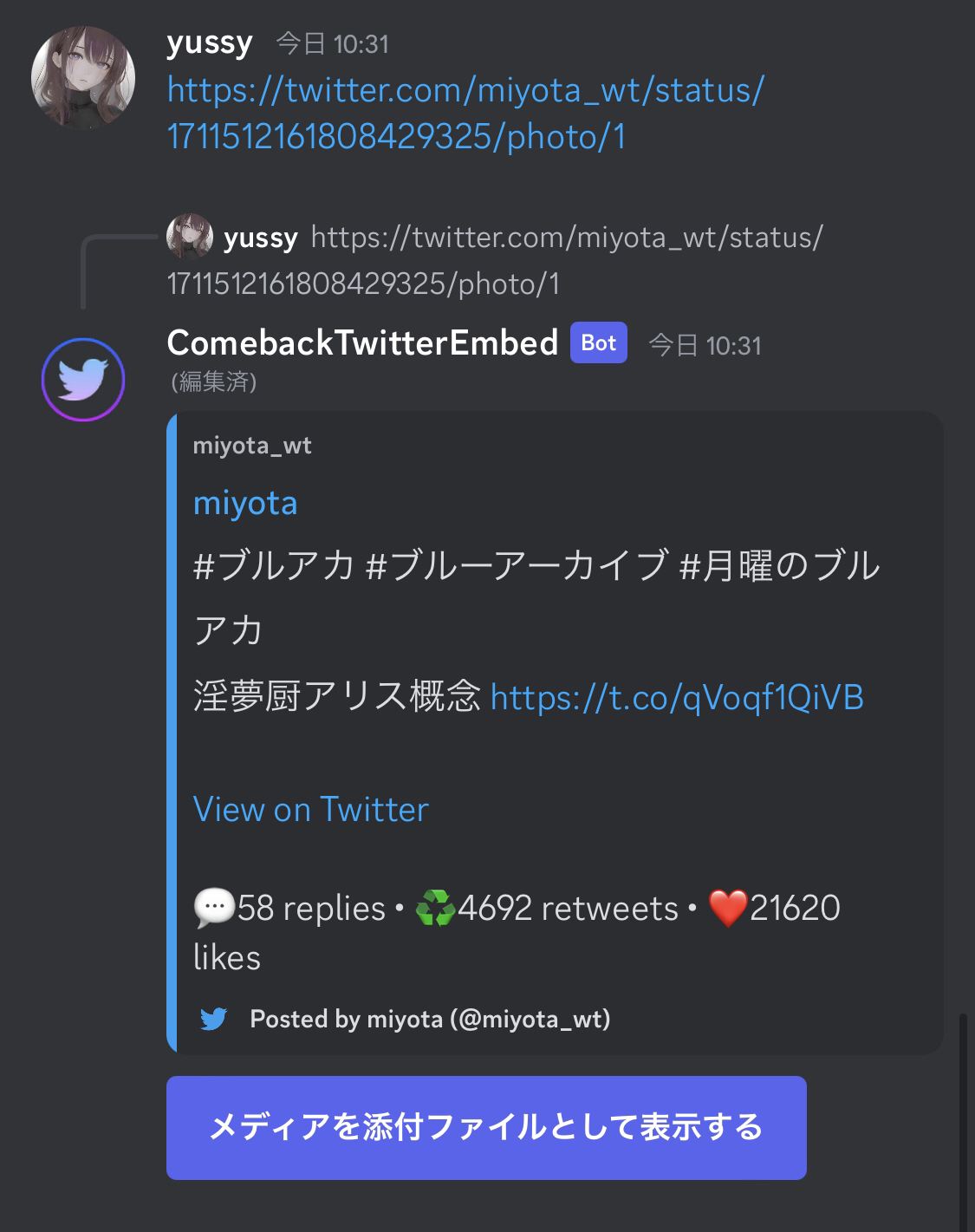This screenshot has width=975, height=1232.
Task: Click the ComebackTwitterEmbed bot's Twitter bird avatar
Action: pos(82,380)
